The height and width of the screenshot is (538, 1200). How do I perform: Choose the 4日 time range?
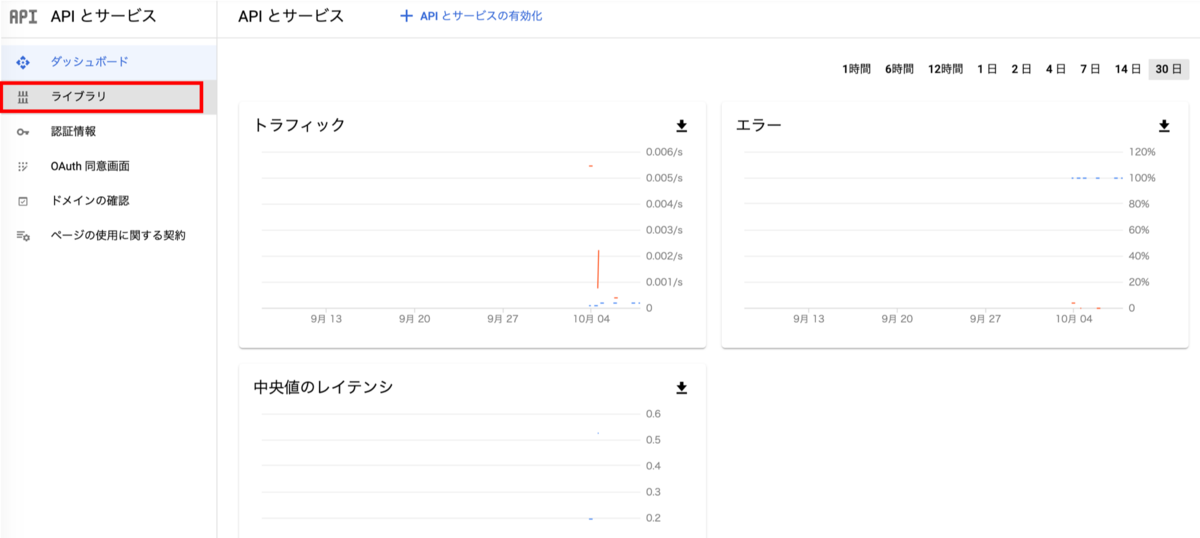click(1055, 69)
